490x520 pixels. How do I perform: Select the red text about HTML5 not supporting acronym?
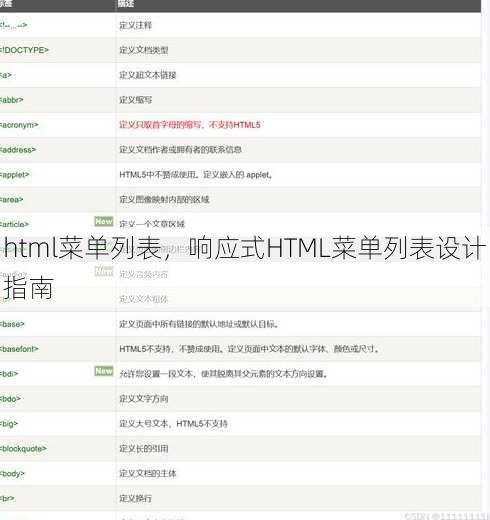coord(190,125)
